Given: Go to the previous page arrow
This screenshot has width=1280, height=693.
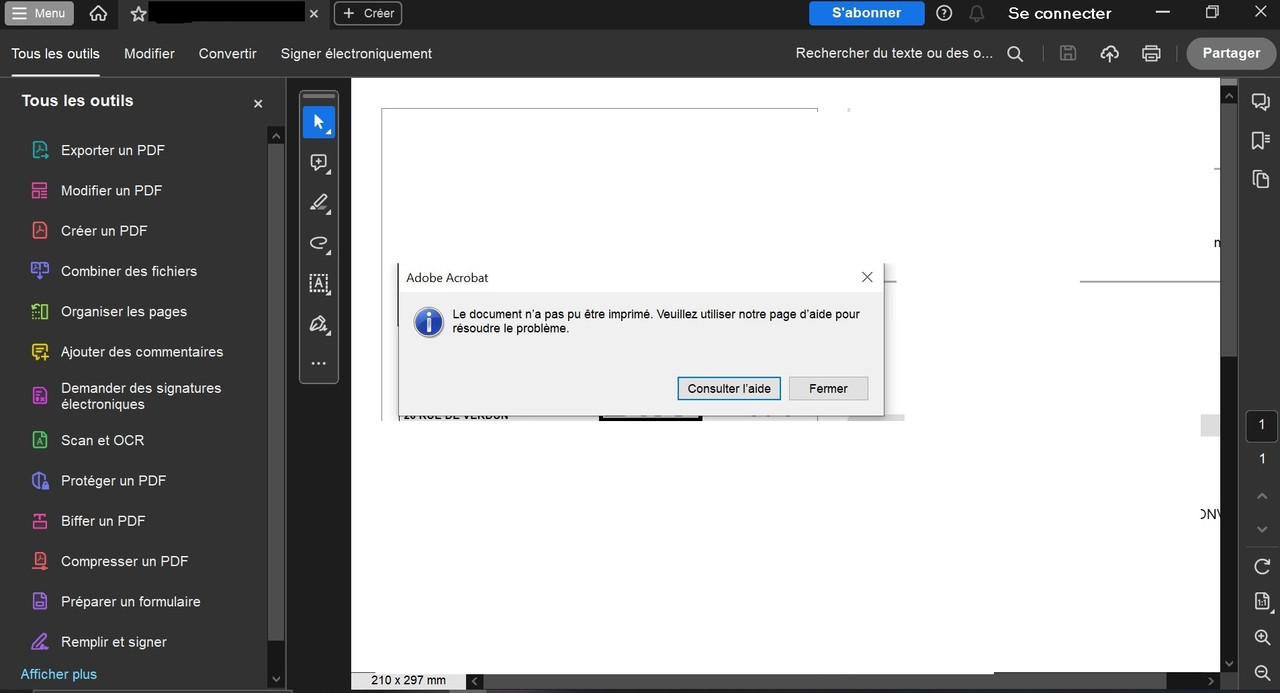Looking at the screenshot, I should (1261, 496).
